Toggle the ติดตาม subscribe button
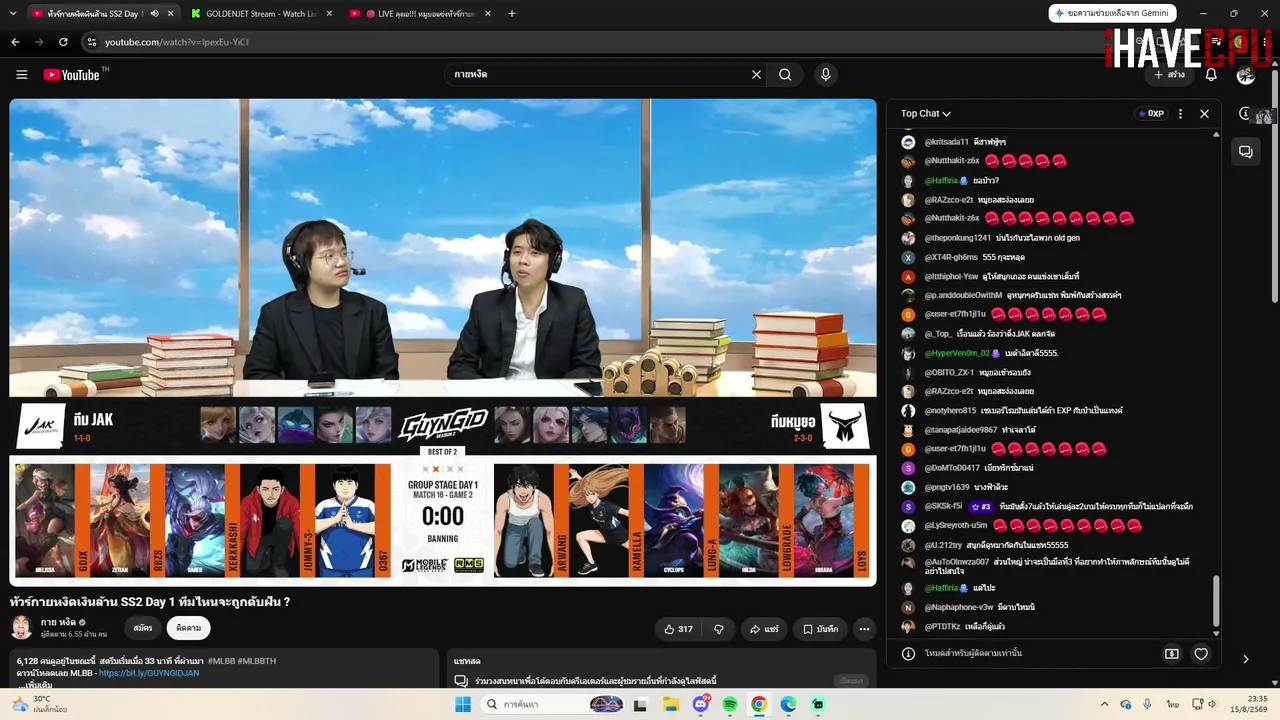1280x720 pixels. [x=188, y=628]
